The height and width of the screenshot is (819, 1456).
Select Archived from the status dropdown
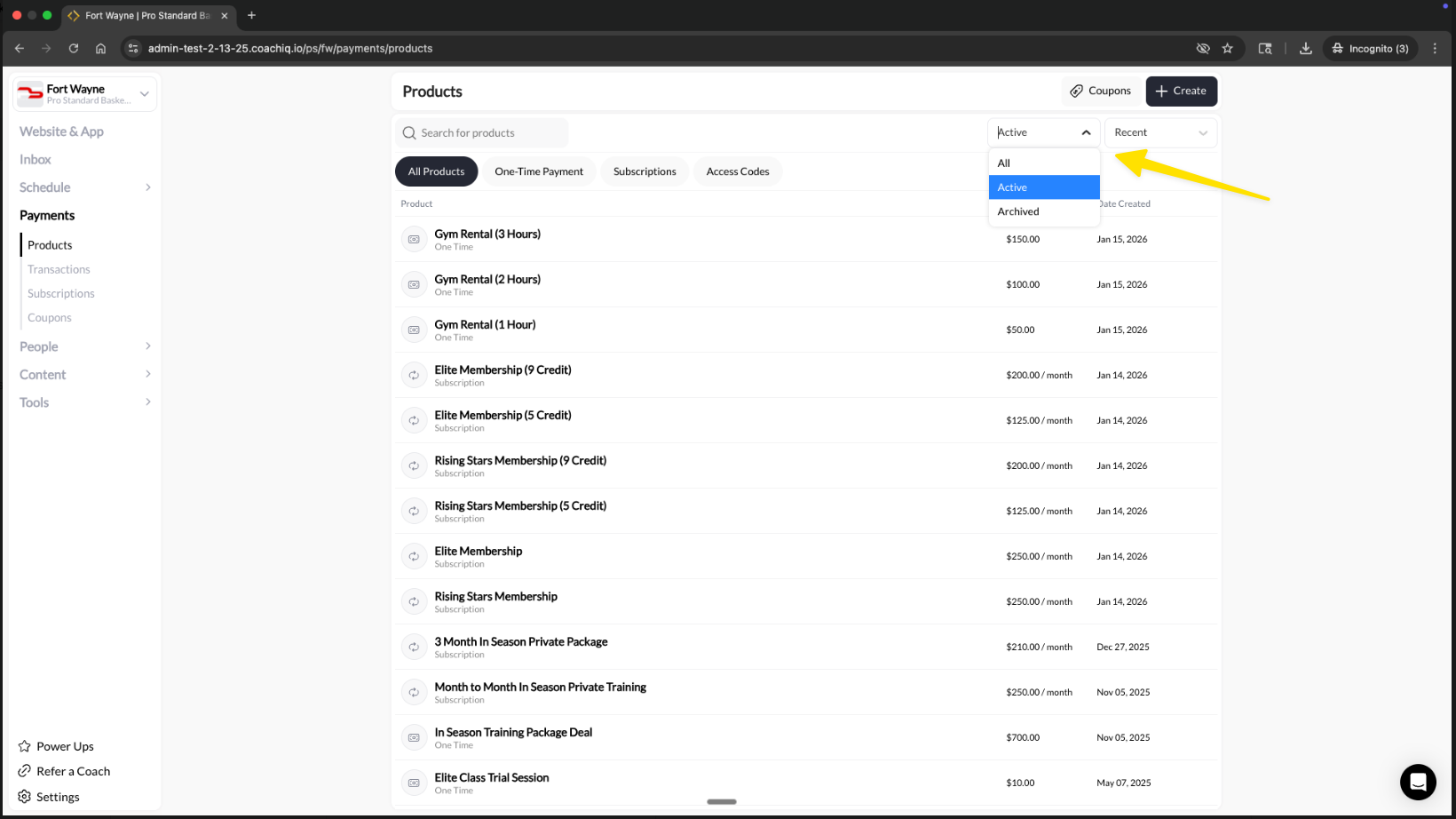[1018, 211]
